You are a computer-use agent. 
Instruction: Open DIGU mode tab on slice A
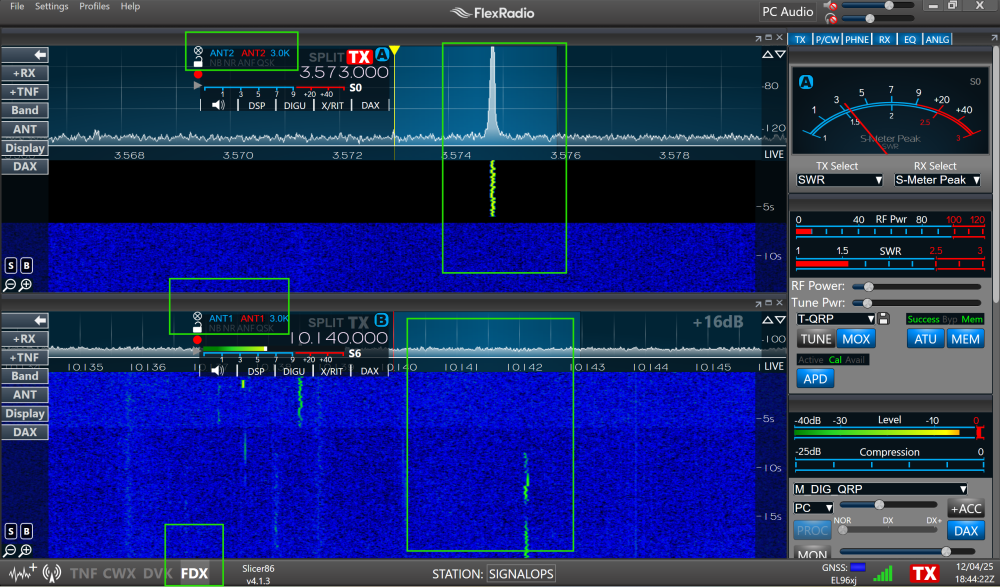[x=295, y=105]
